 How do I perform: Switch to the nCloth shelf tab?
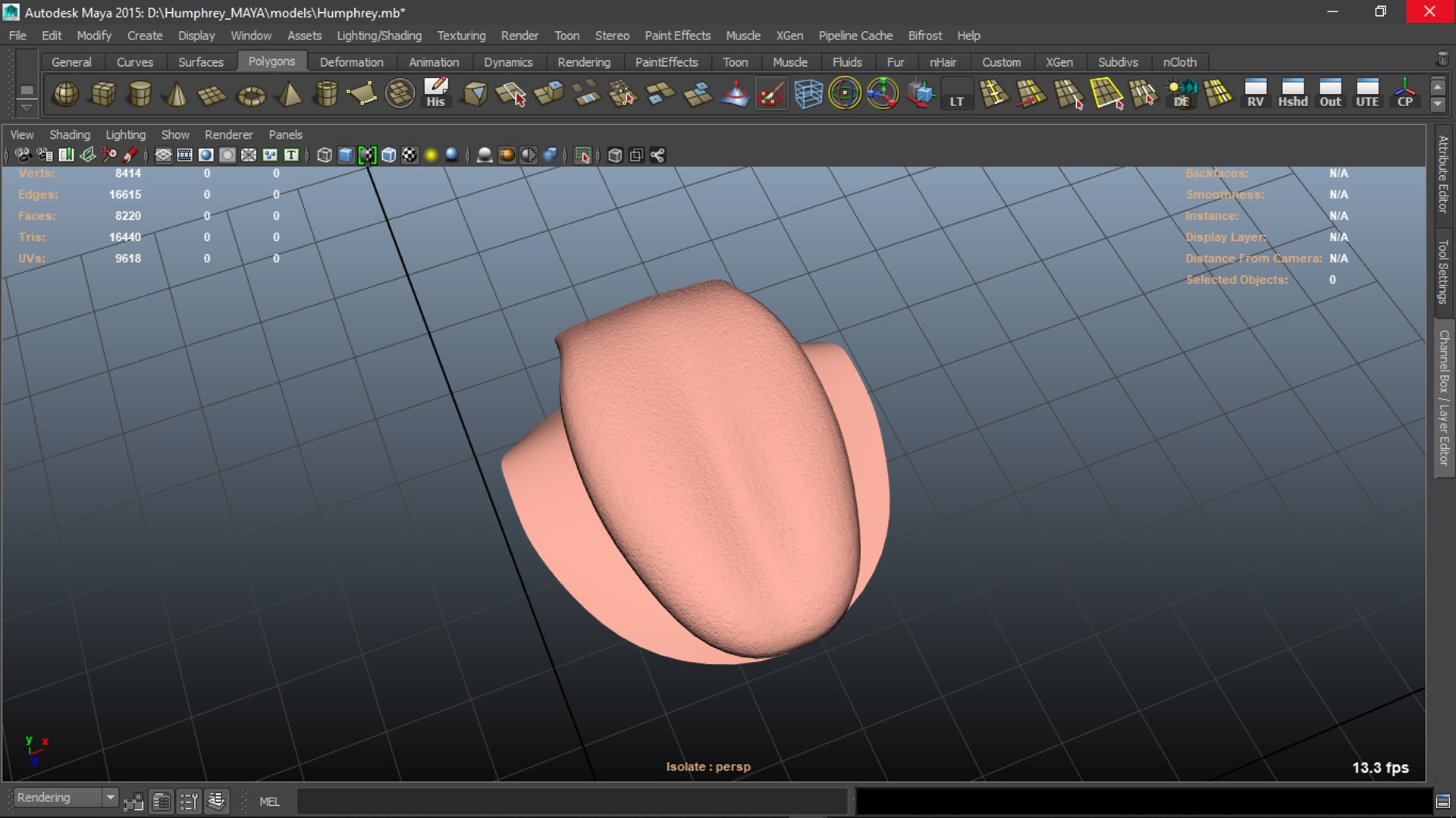coord(1180,62)
